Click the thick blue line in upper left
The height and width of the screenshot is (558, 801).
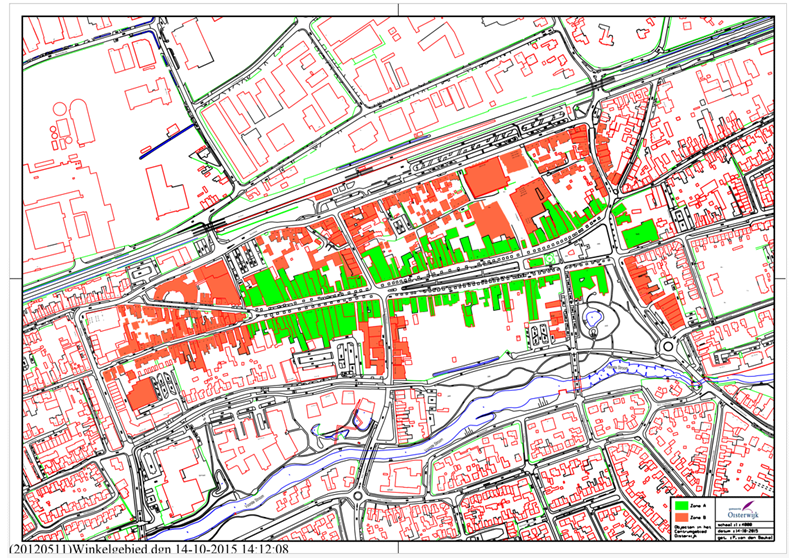[x=167, y=141]
